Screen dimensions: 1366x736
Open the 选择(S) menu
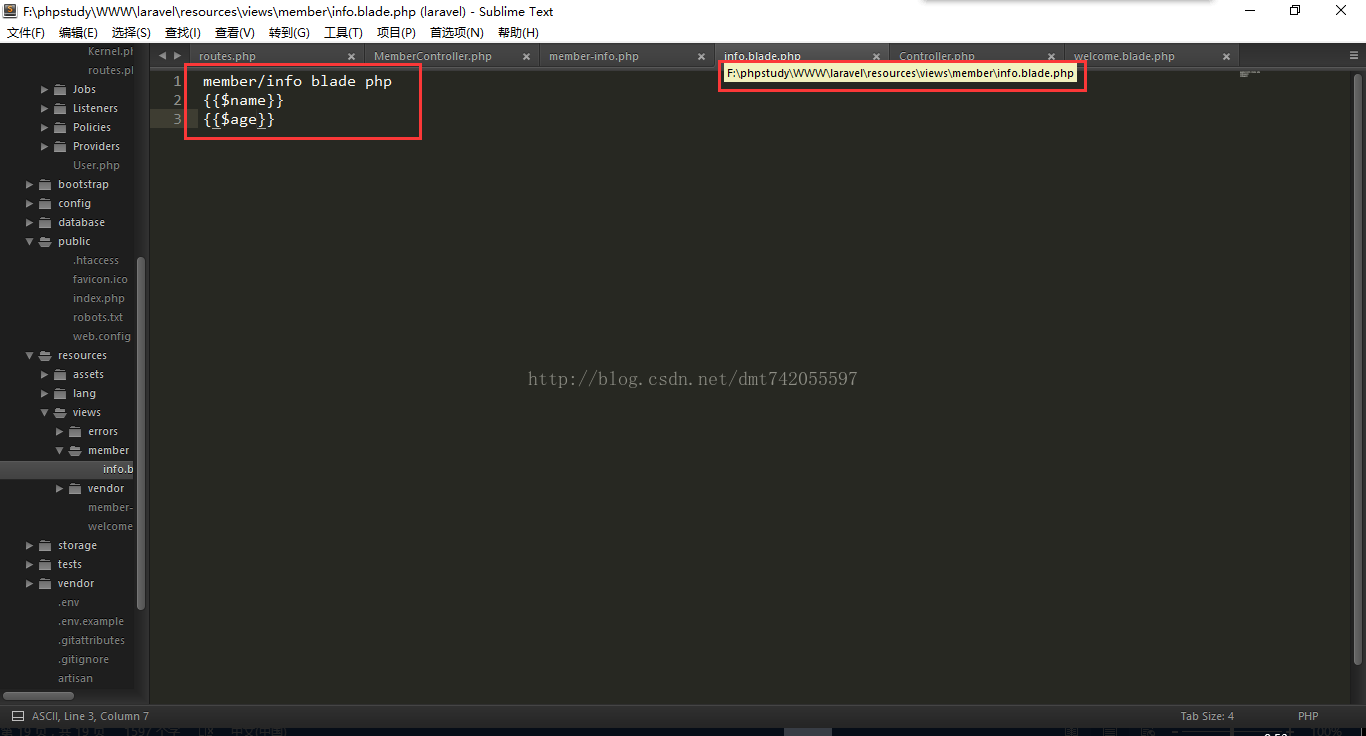pyautogui.click(x=131, y=32)
